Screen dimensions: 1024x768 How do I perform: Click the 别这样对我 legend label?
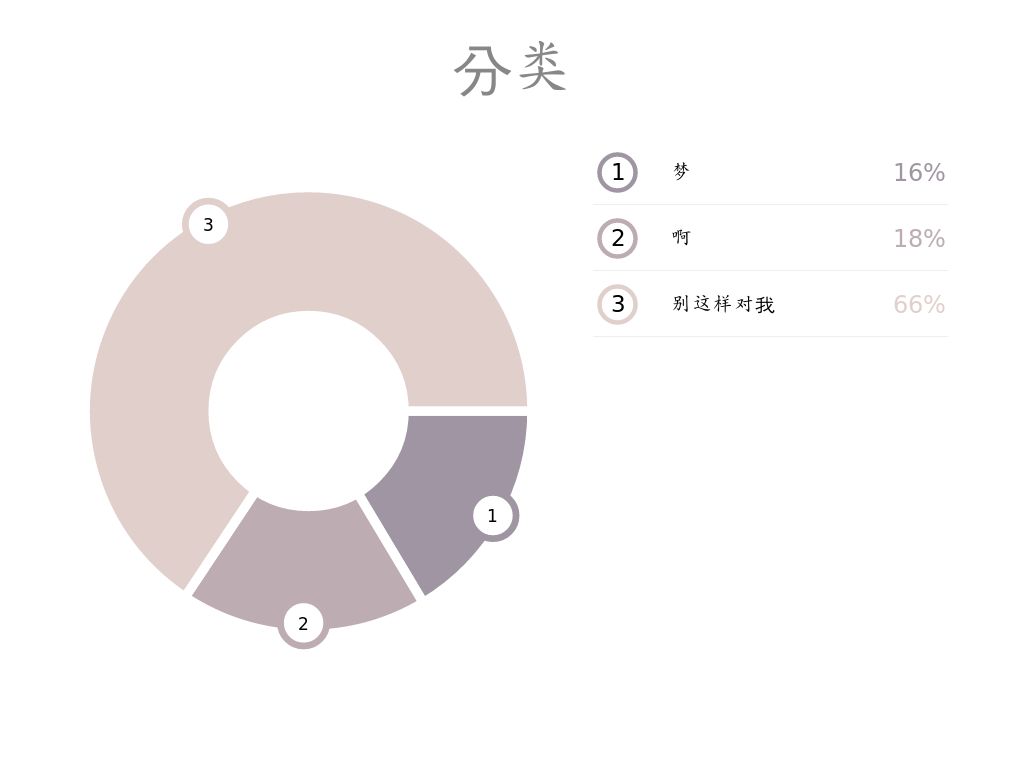click(723, 304)
